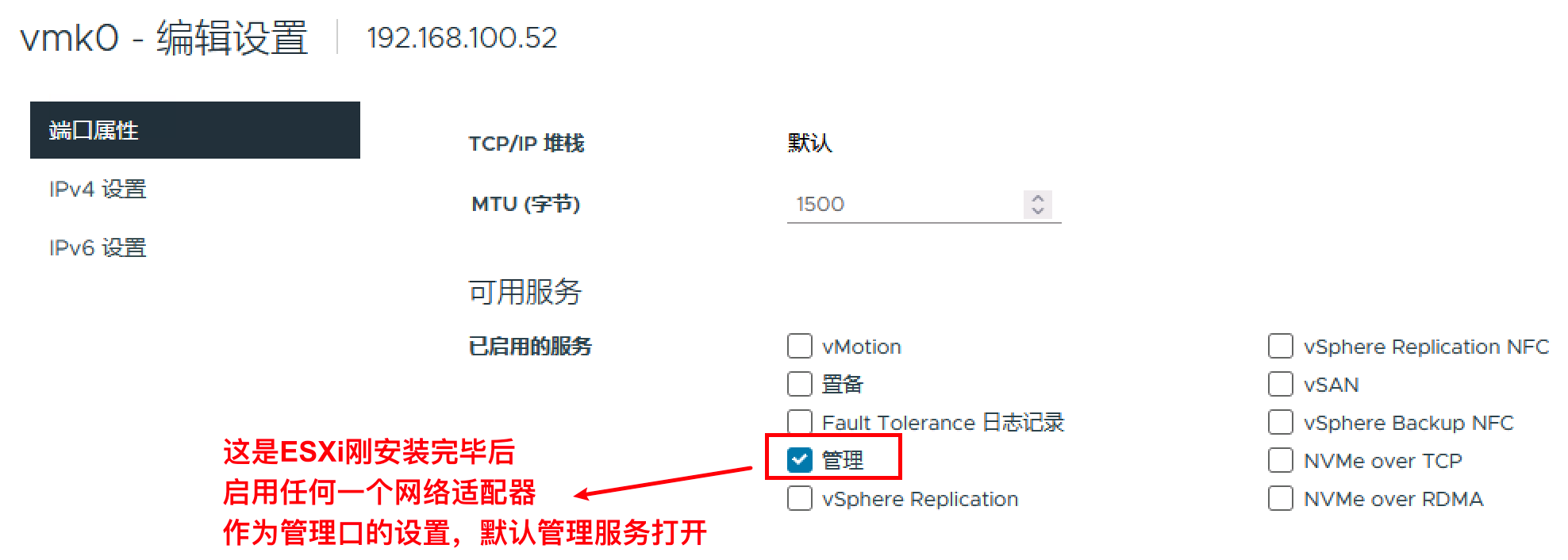
Task: Decrease MTU with the down arrow
Action: click(1038, 210)
